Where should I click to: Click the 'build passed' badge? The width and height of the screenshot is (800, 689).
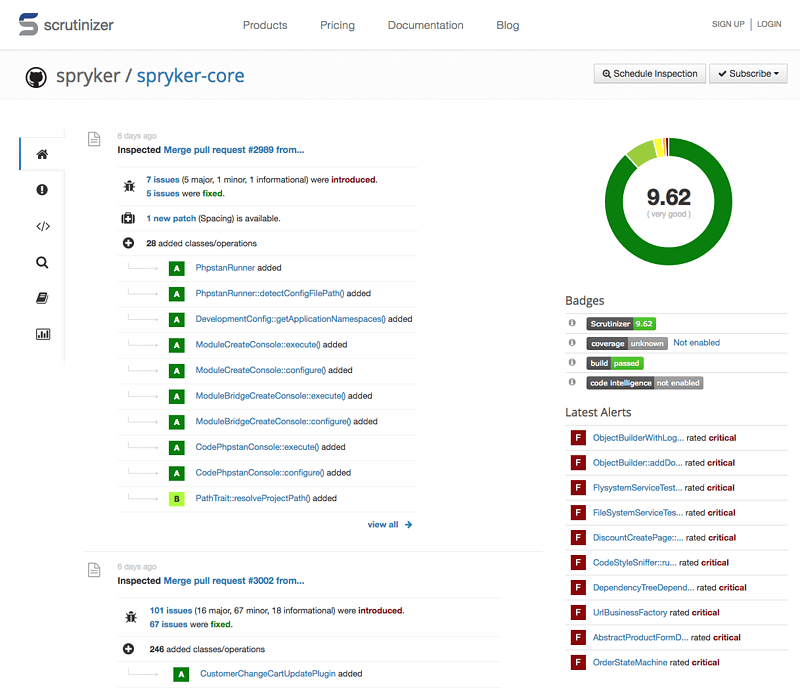614,363
